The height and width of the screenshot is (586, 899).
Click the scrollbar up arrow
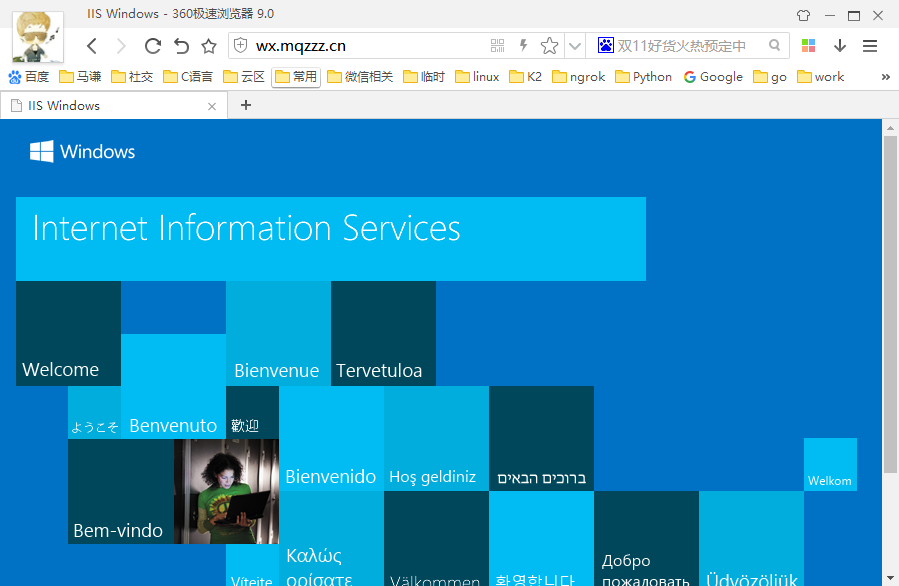[890, 127]
